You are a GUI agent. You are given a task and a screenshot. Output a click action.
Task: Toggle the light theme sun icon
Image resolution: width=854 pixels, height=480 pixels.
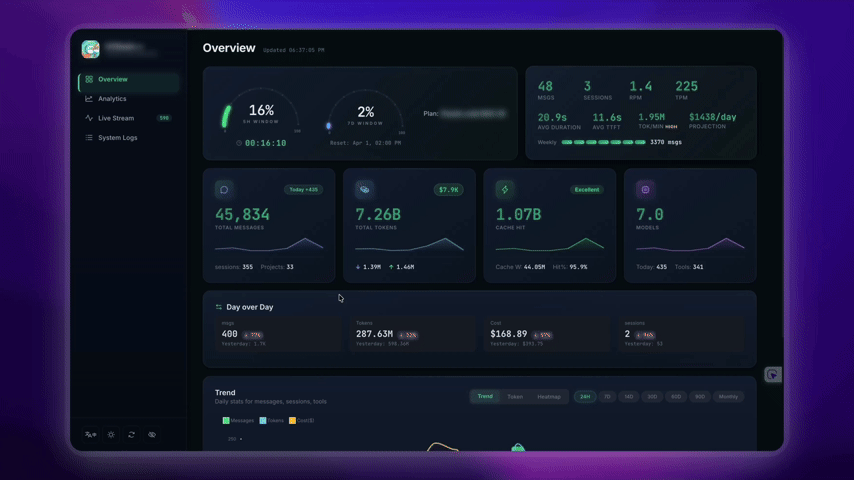pos(111,435)
